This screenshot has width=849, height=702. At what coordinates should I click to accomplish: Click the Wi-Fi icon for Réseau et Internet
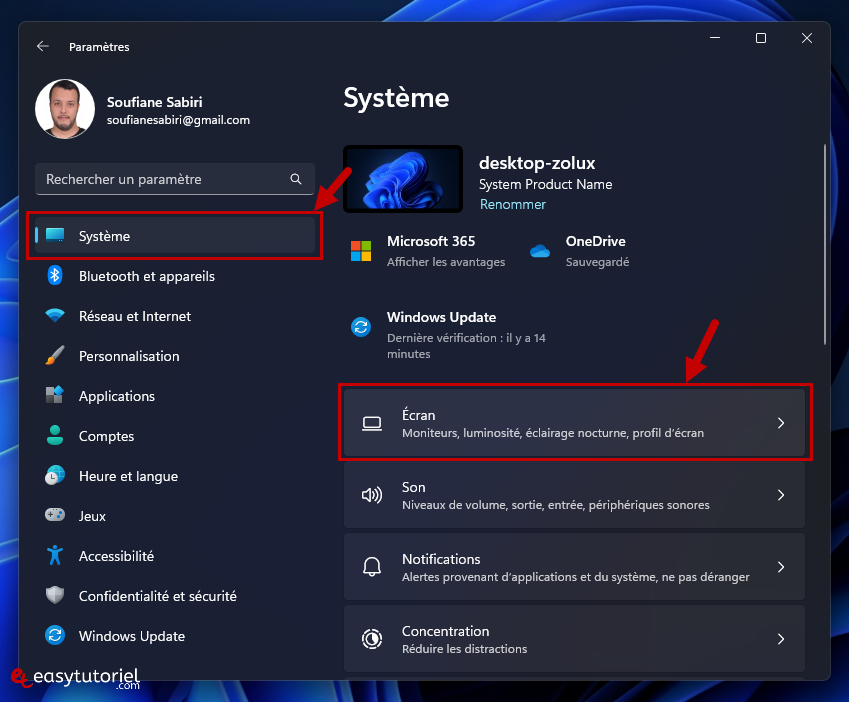tap(55, 316)
